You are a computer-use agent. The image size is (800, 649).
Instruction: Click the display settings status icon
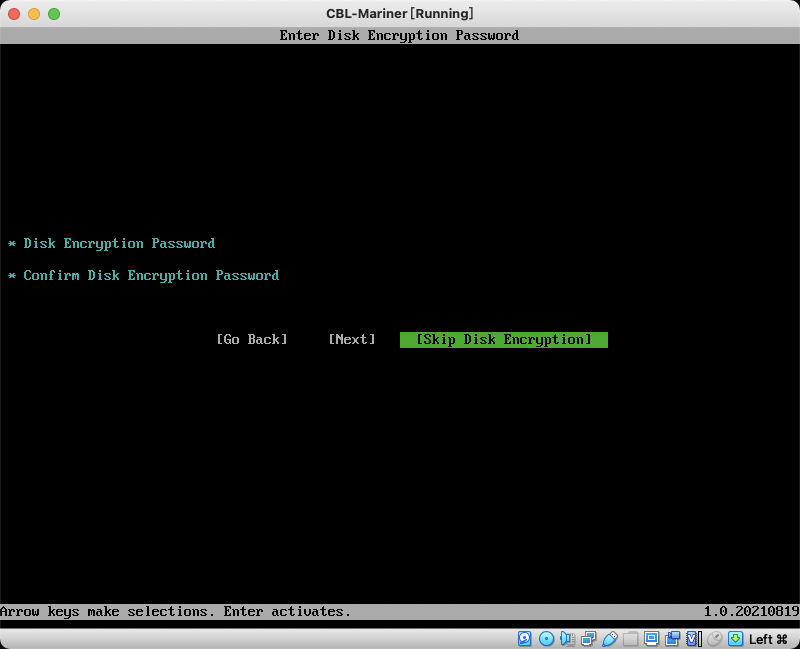coord(651,638)
